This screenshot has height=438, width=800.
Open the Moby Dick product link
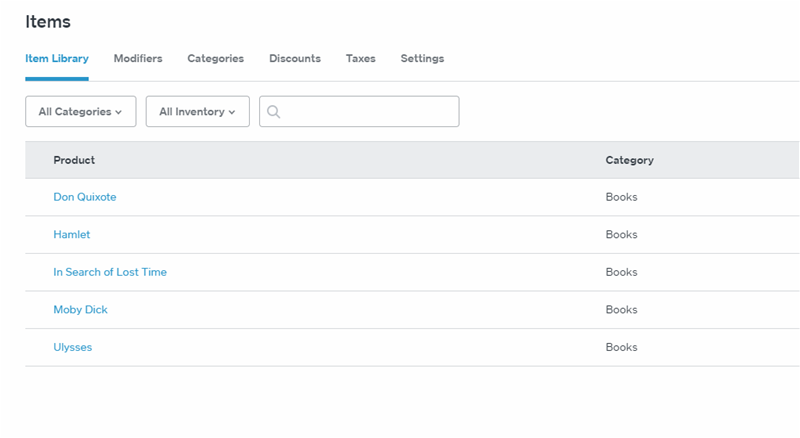[x=80, y=310]
